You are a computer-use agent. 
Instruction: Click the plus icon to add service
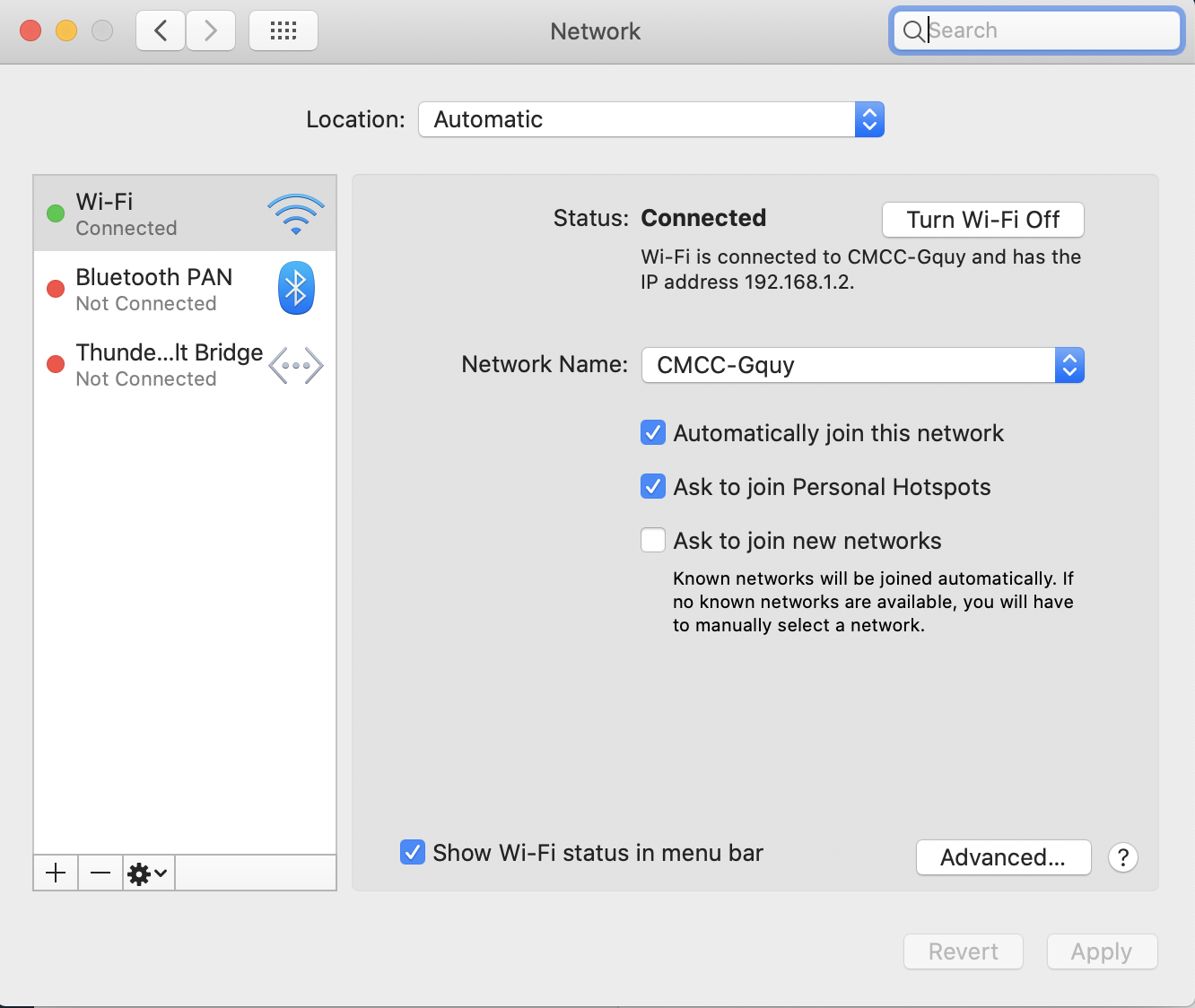56,873
